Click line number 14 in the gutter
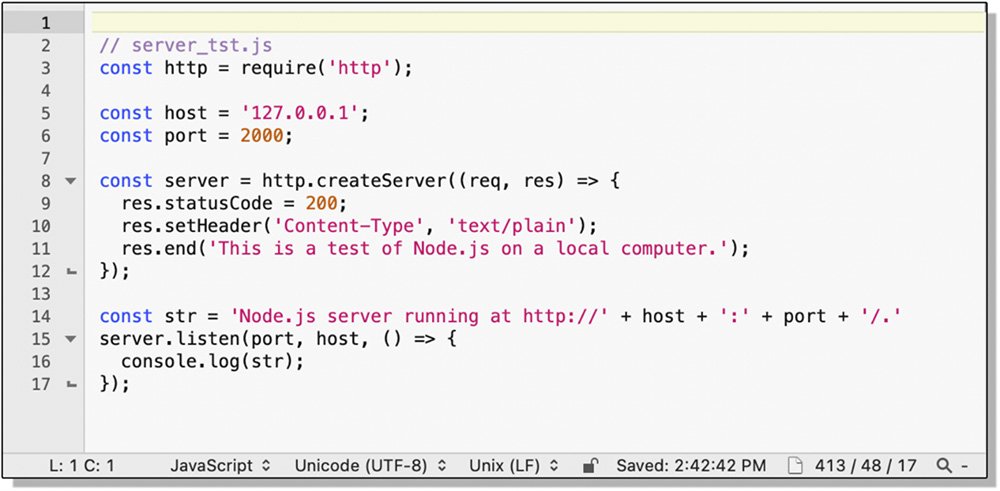The width and height of the screenshot is (1000, 491). [x=40, y=316]
